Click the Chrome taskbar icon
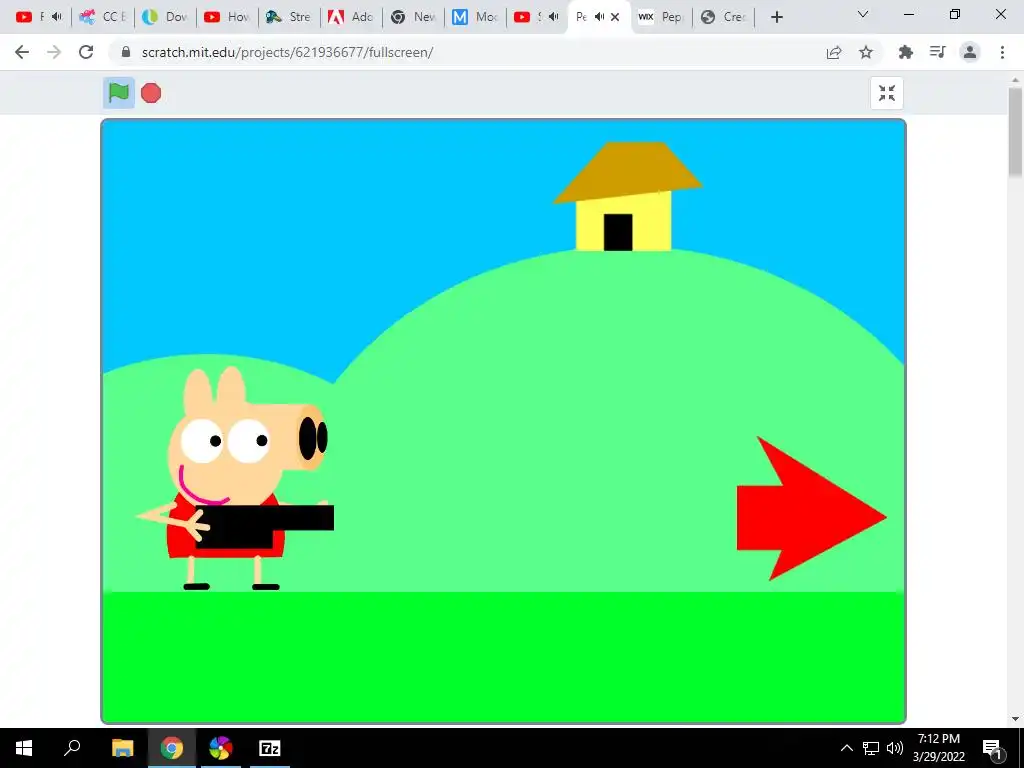This screenshot has height=768, width=1024. coord(172,748)
